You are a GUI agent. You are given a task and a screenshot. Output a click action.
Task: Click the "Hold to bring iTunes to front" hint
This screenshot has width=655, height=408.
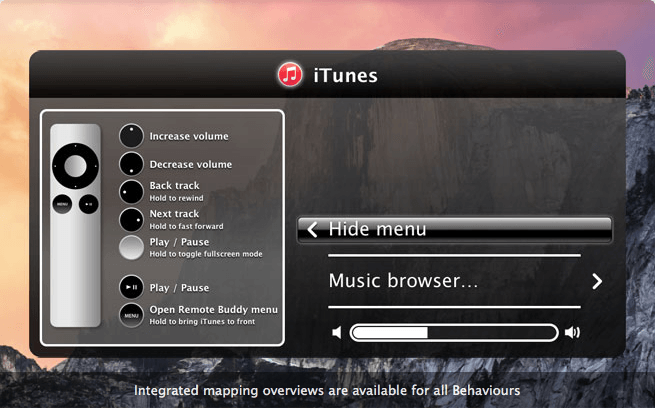(x=202, y=322)
